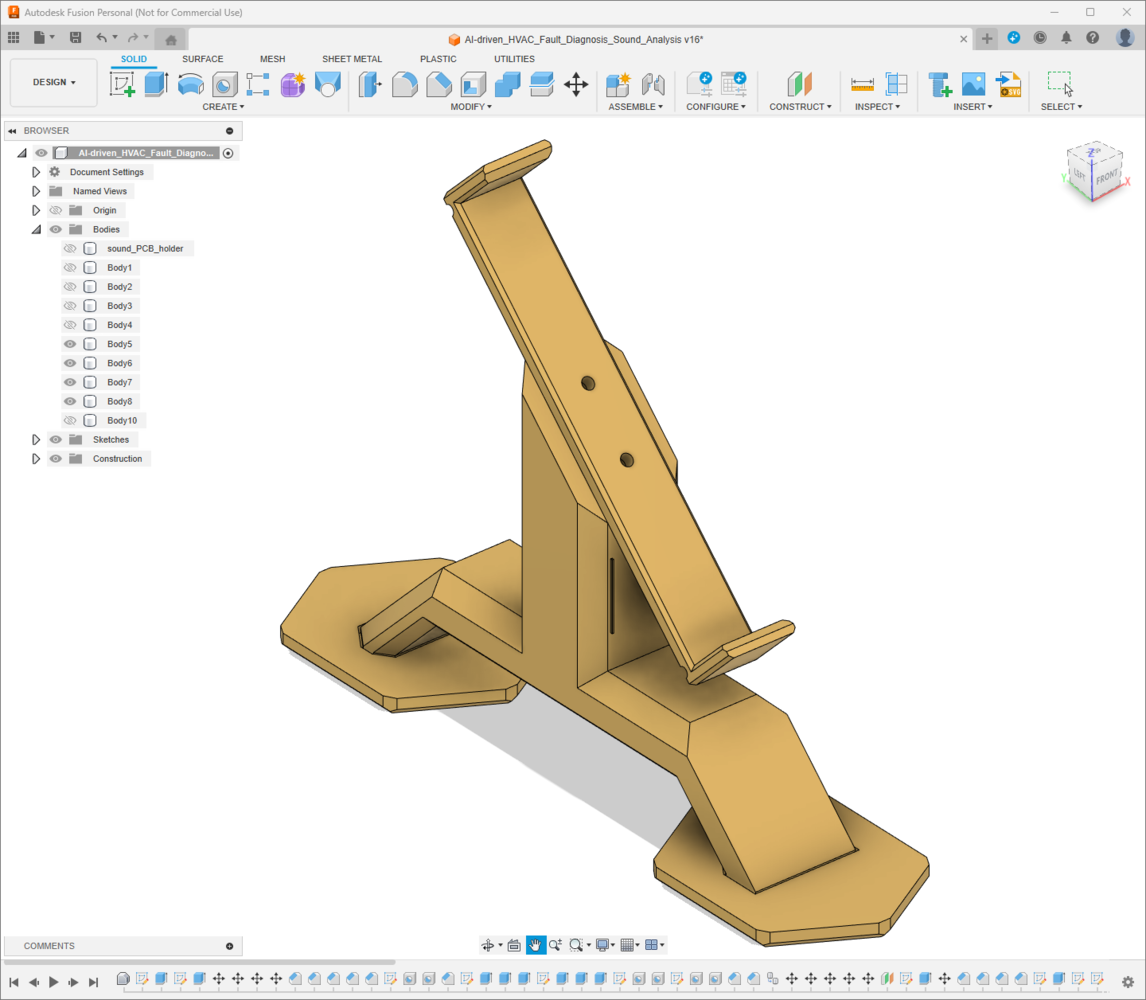1146x1000 pixels.
Task: Select the Combine tool
Action: click(x=507, y=84)
